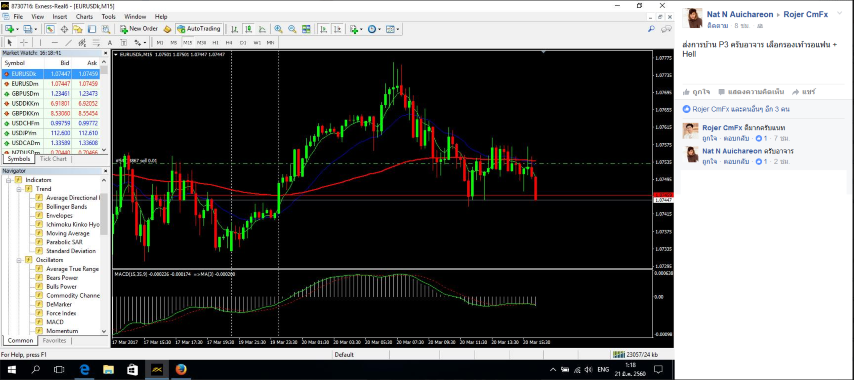The image size is (854, 380).
Task: Select the trendline drawing tool
Action: click(x=69, y=42)
